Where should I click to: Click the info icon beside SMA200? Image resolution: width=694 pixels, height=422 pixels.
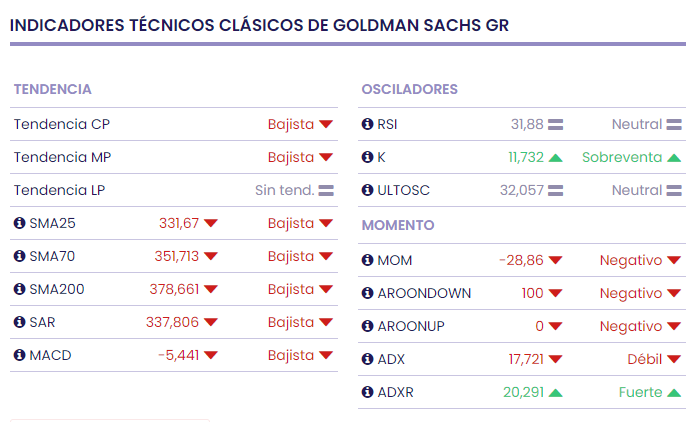pos(19,289)
